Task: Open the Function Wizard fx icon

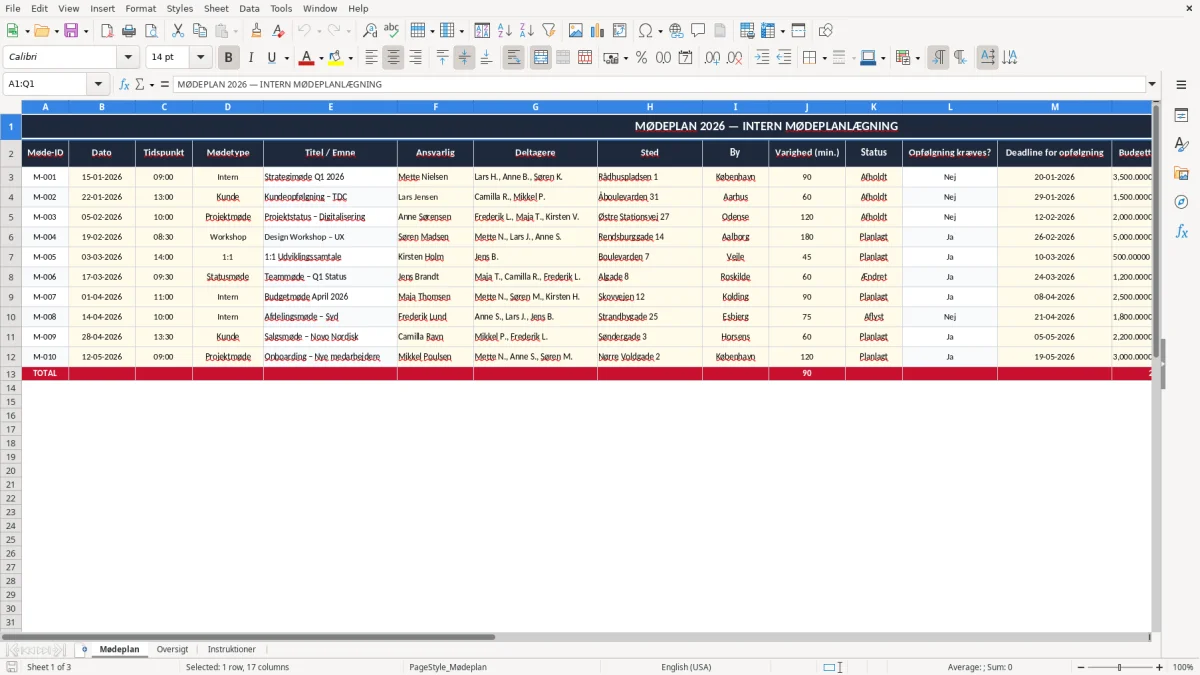Action: tap(124, 84)
